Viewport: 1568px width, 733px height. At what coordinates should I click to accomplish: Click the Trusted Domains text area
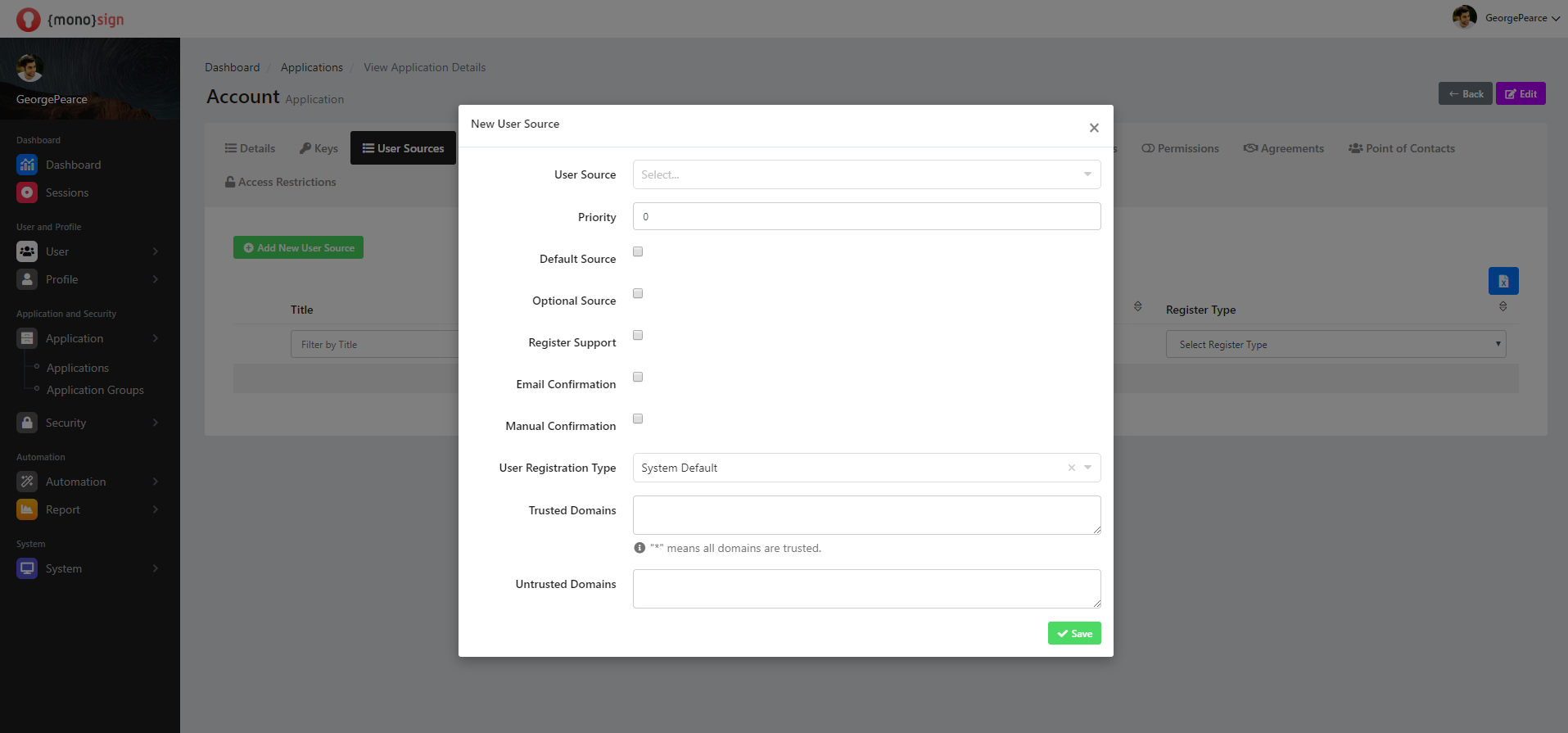(x=866, y=515)
